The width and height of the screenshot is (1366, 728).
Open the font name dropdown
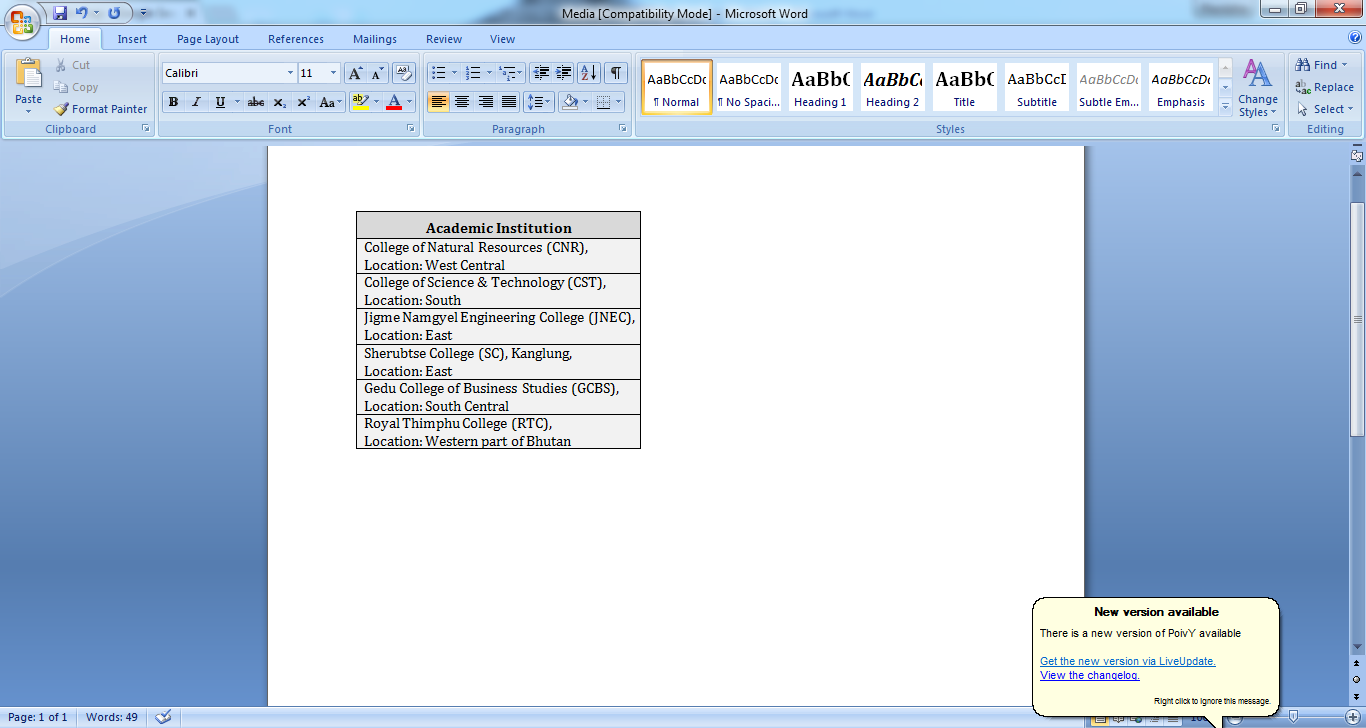point(290,73)
